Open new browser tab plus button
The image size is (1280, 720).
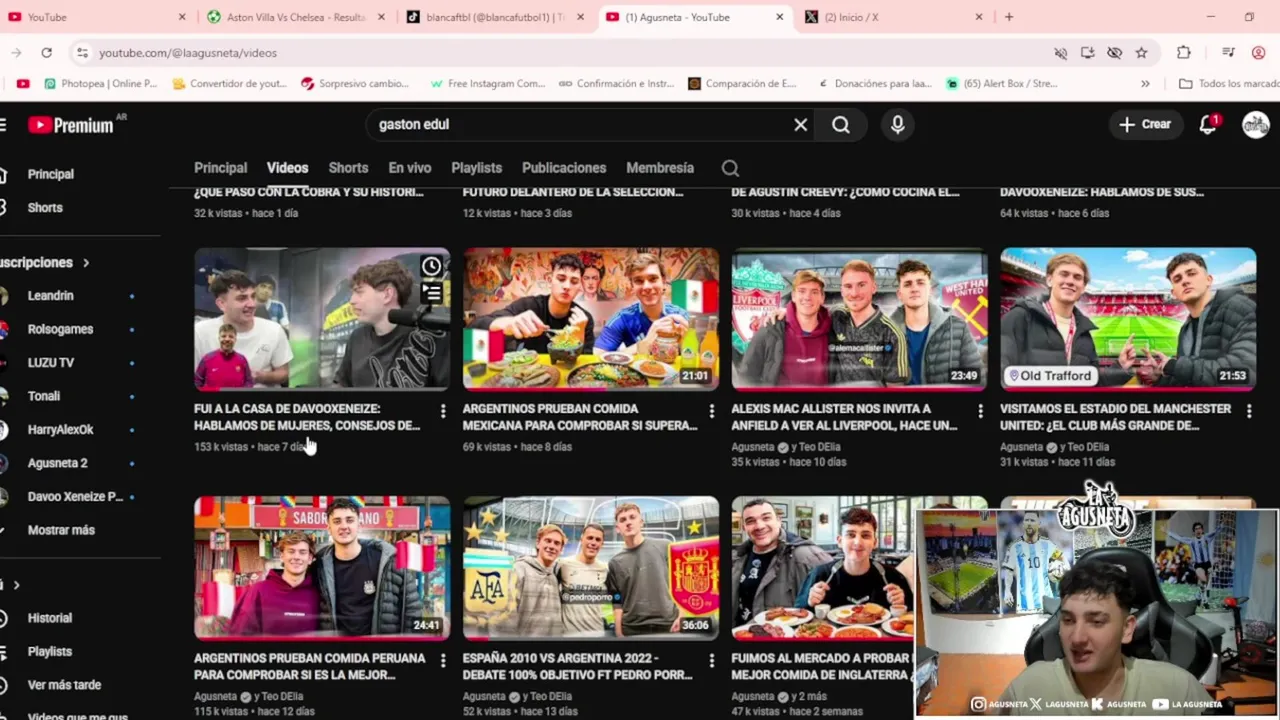coord(1009,17)
